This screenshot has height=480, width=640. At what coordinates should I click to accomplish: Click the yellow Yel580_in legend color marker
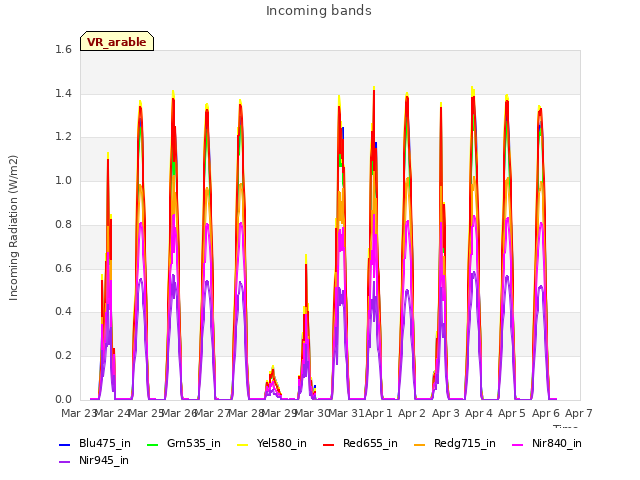(x=243, y=444)
